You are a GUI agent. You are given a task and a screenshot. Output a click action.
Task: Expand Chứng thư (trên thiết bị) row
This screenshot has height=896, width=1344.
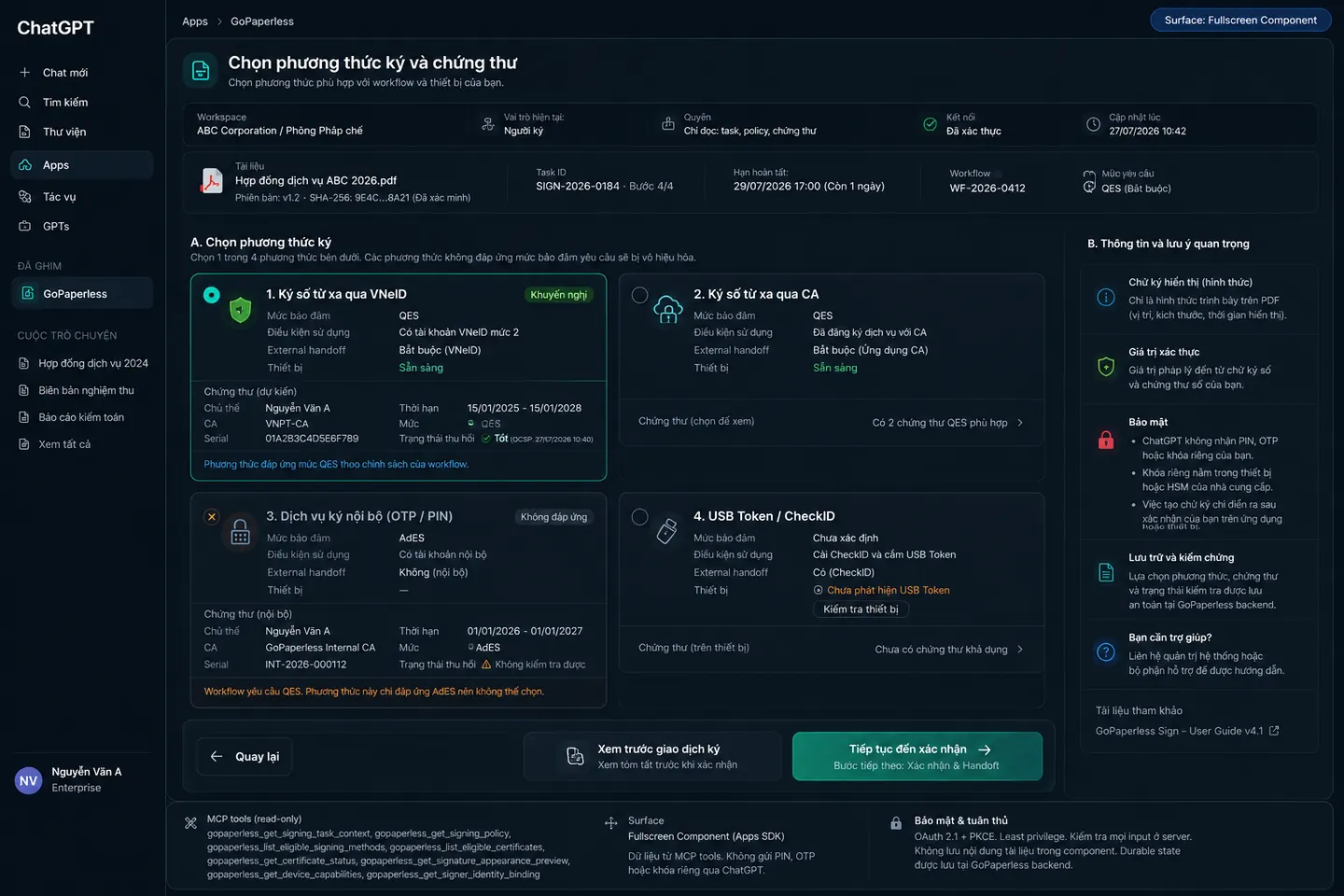coord(831,649)
